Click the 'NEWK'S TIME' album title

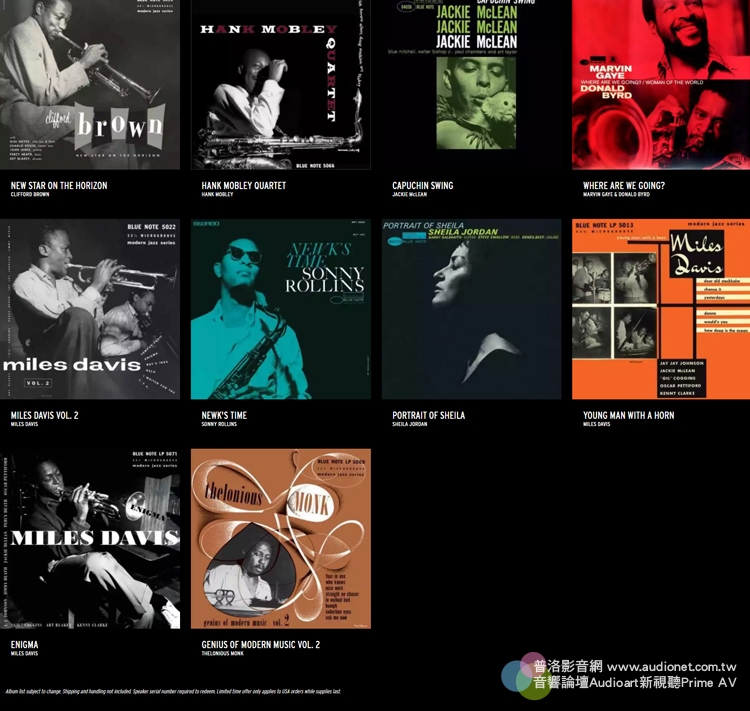coord(224,415)
